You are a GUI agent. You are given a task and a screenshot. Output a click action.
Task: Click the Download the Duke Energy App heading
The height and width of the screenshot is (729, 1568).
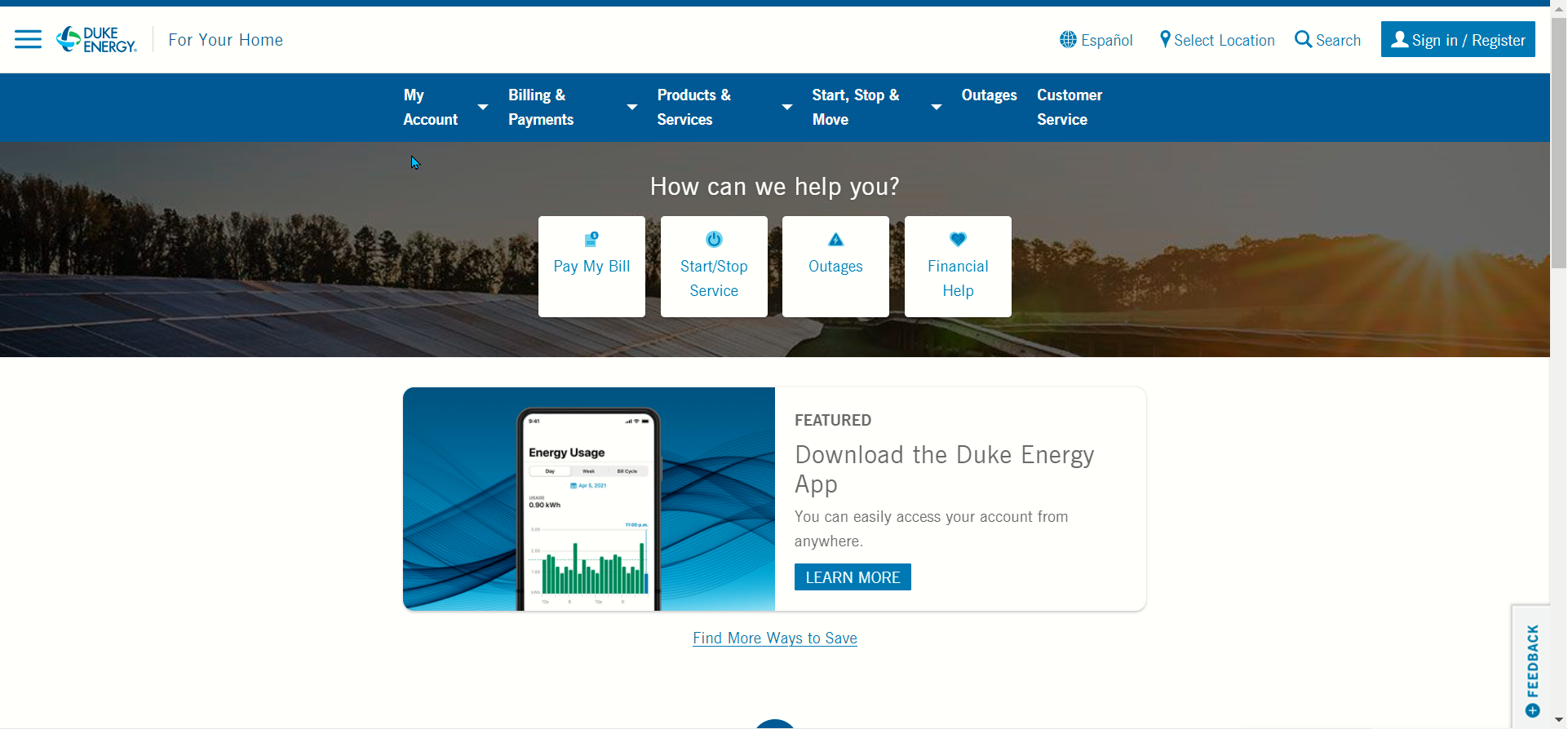[x=944, y=469]
